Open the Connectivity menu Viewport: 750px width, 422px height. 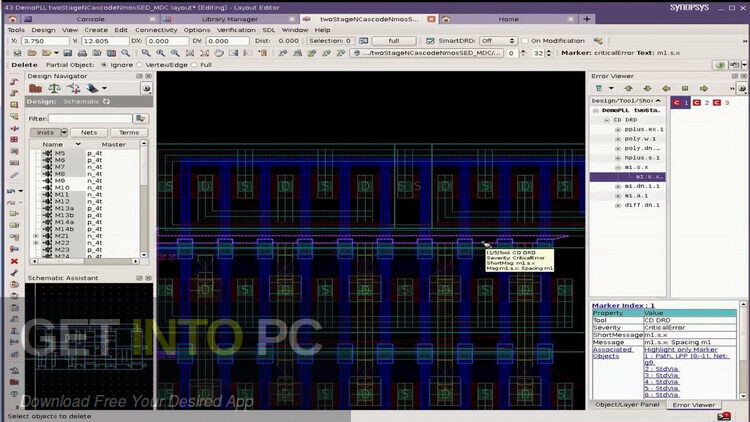click(156, 30)
